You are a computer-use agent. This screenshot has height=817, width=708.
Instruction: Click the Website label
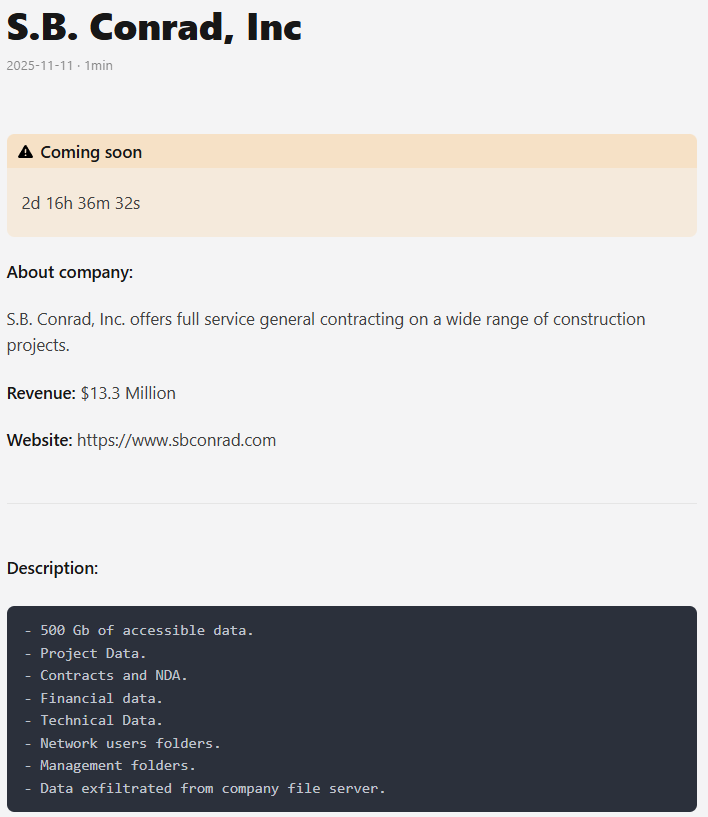coord(39,440)
